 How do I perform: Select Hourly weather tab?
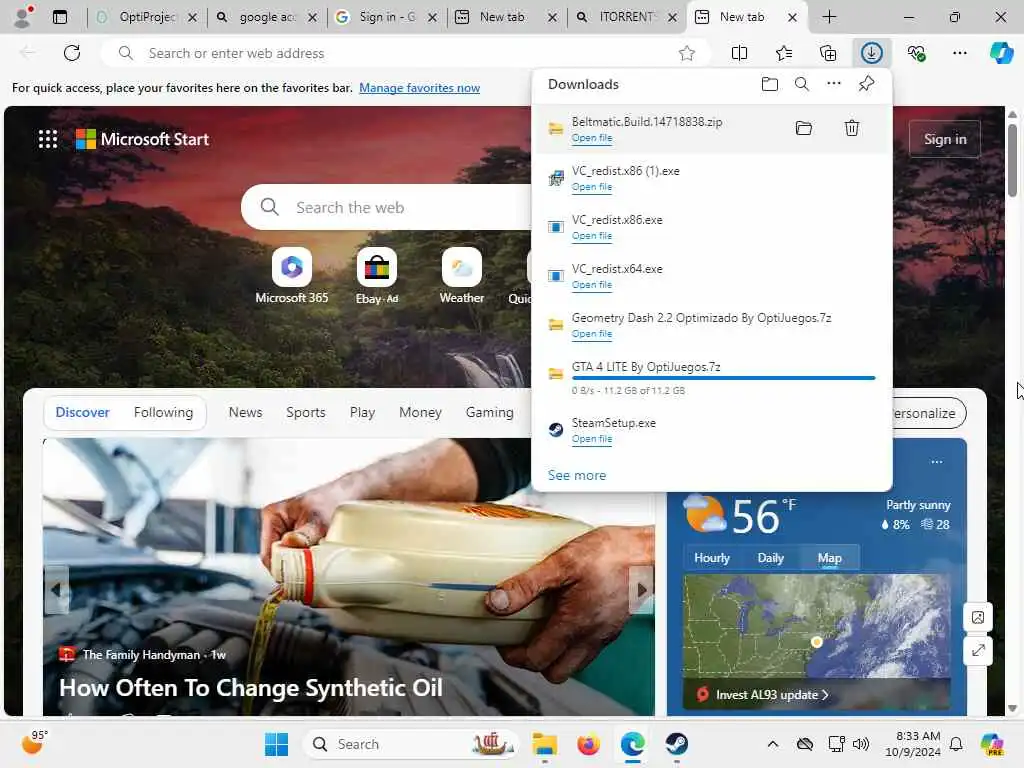(x=711, y=558)
